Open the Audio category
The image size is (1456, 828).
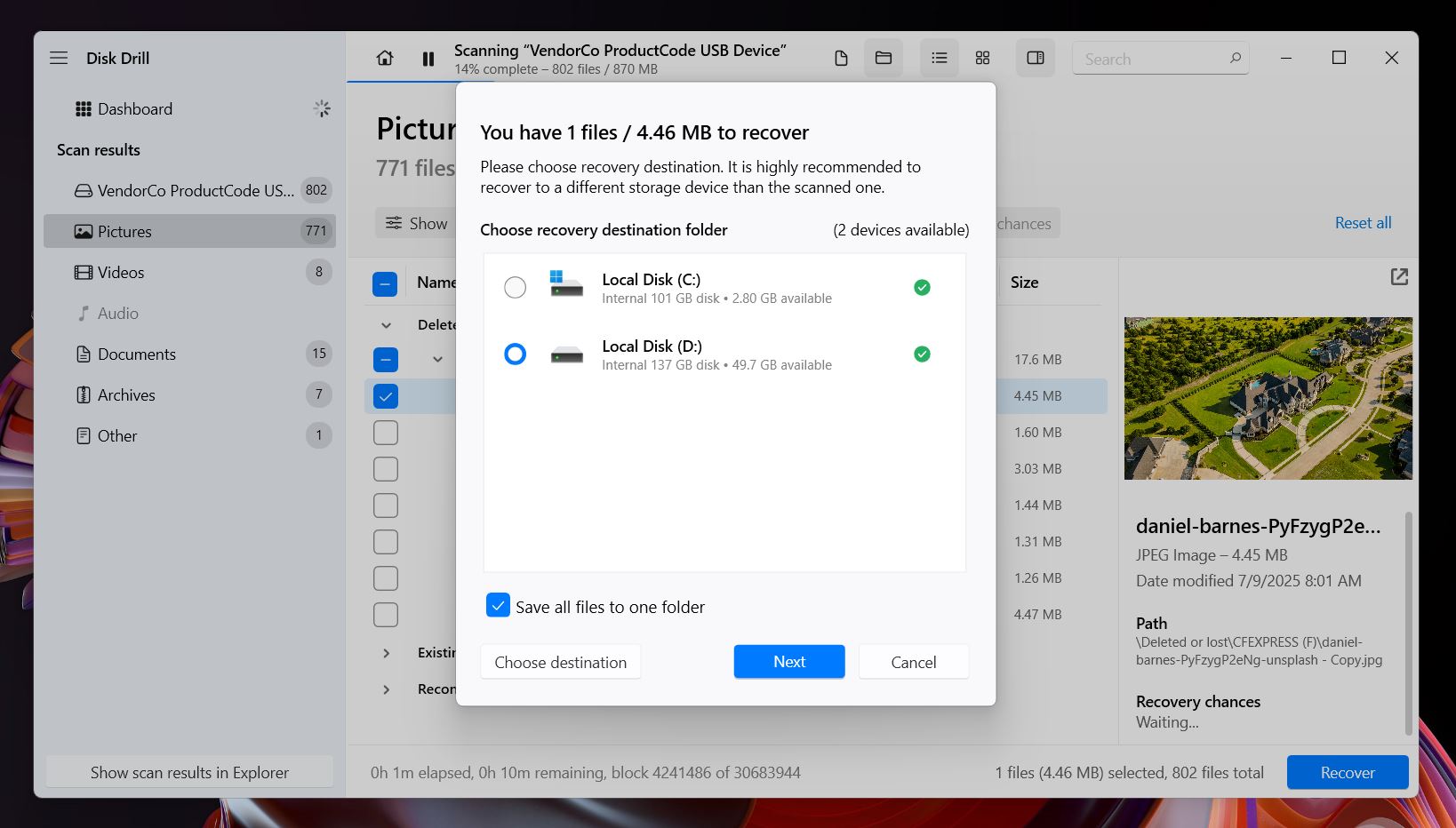(x=189, y=313)
